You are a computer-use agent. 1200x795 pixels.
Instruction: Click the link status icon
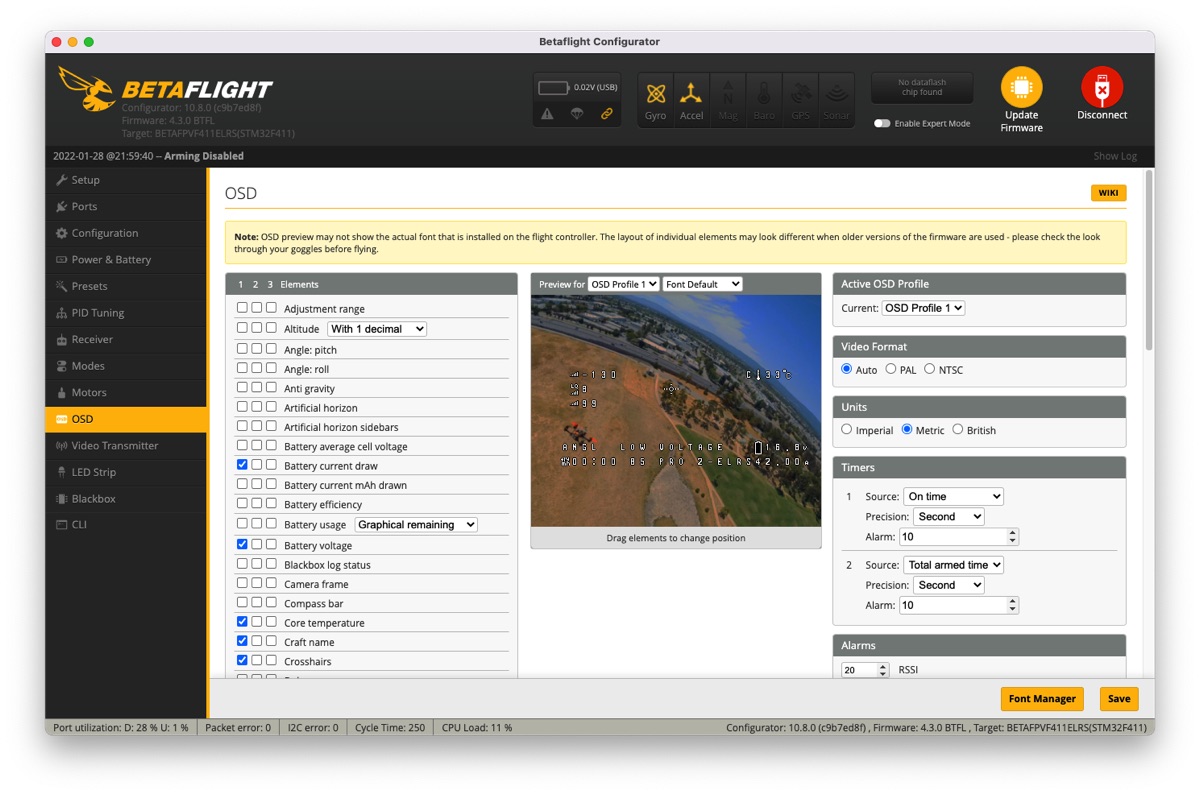[606, 114]
